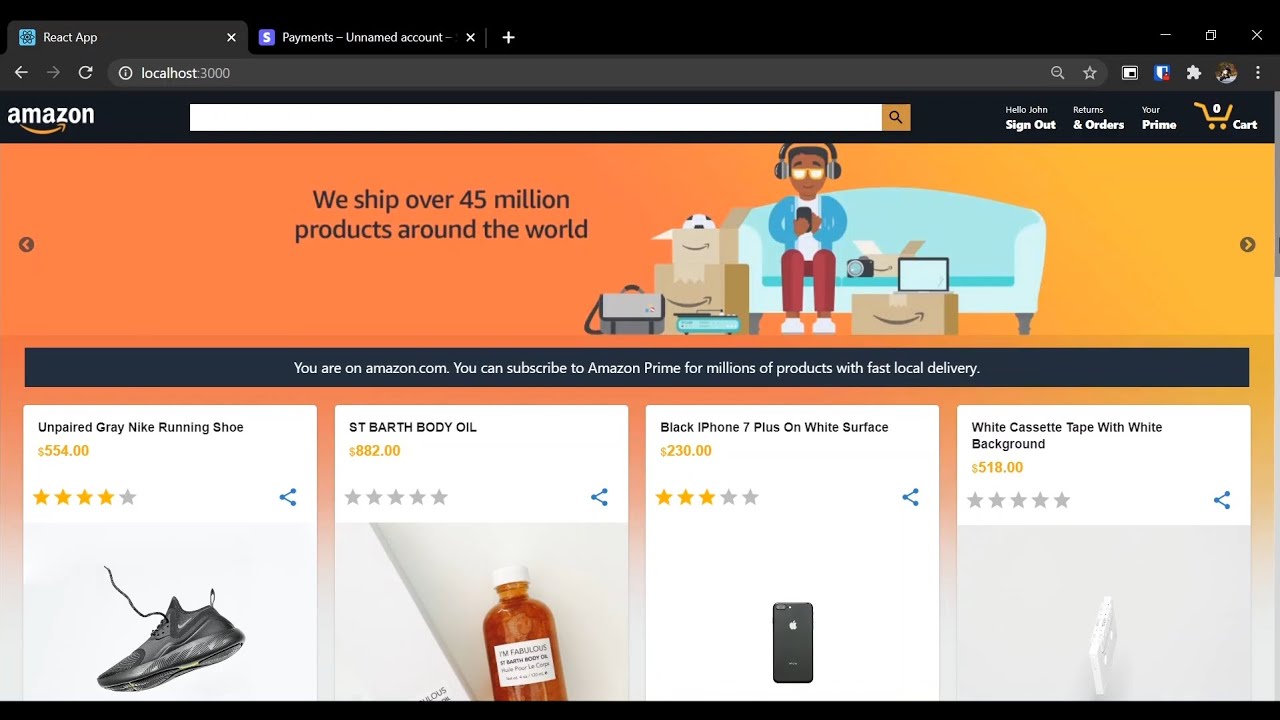Click browser forward arrow
The image size is (1280, 720).
(53, 73)
